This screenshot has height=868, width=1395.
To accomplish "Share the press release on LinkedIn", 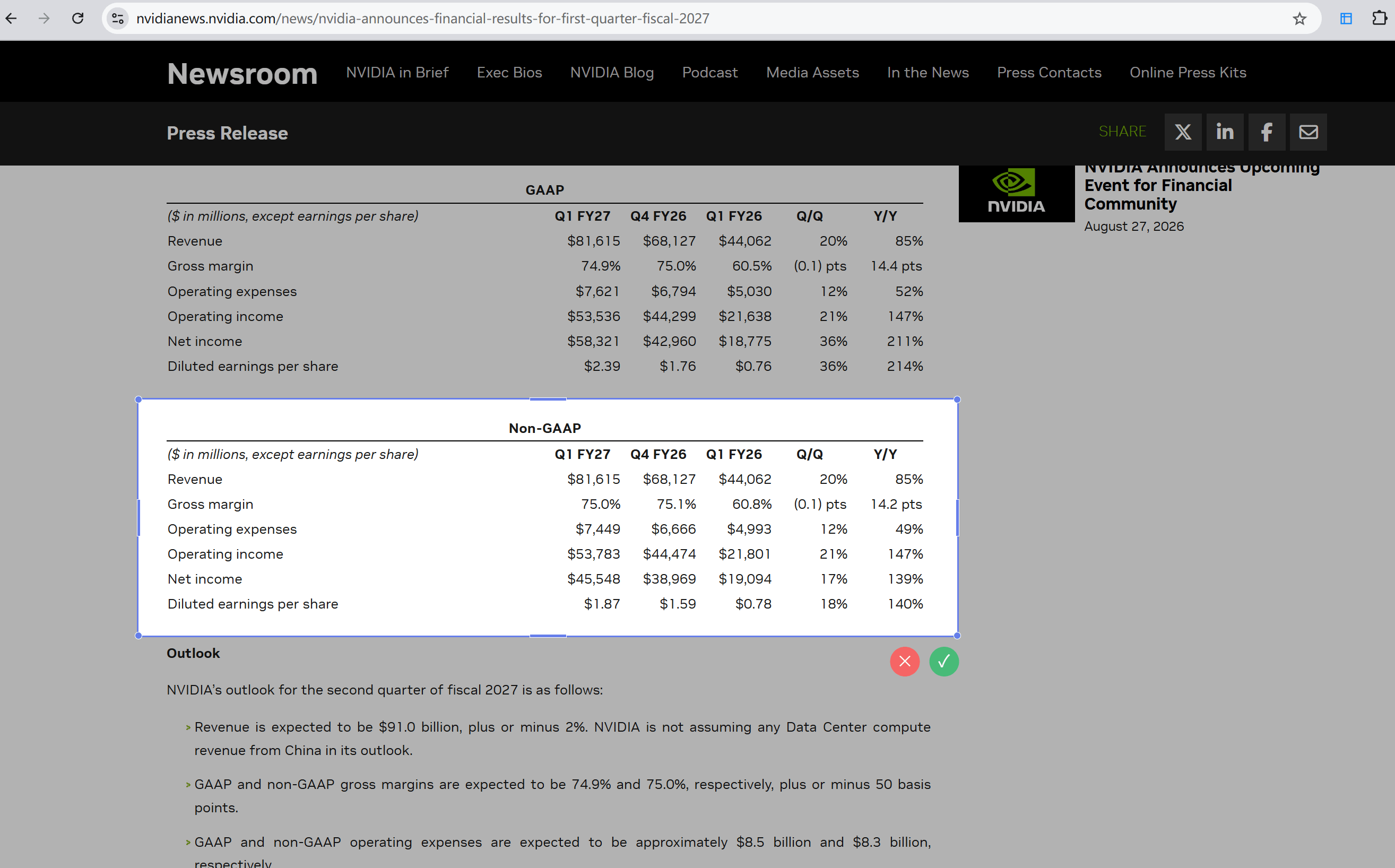I will pos(1225,132).
